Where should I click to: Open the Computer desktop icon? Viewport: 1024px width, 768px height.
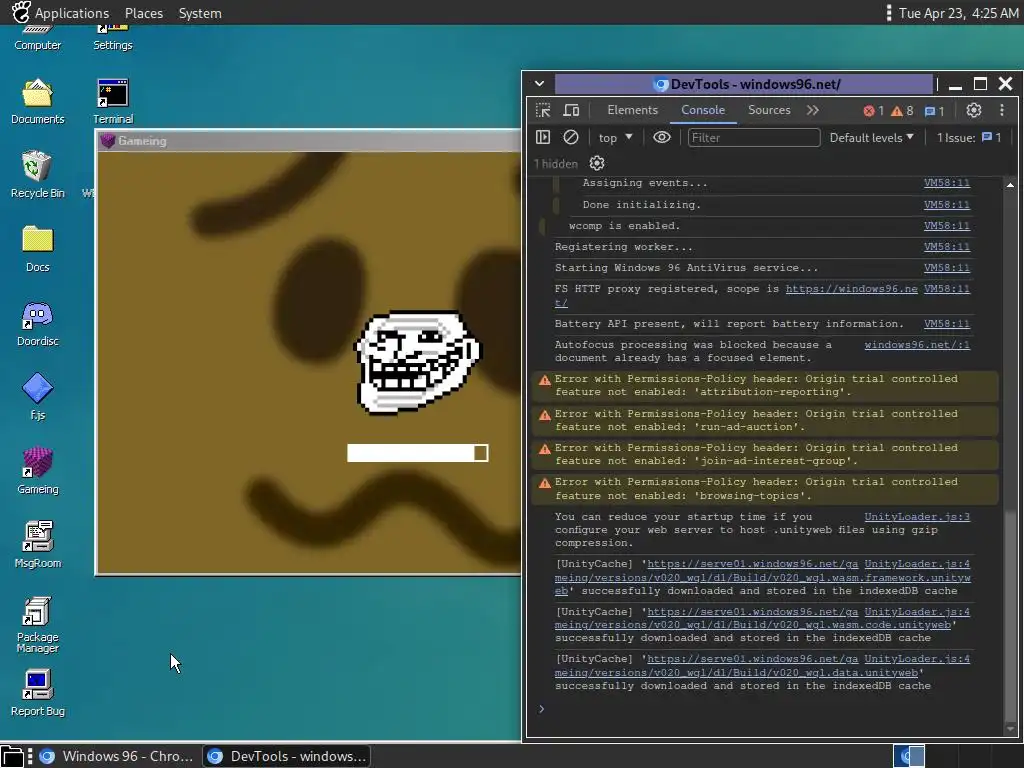click(x=37, y=37)
